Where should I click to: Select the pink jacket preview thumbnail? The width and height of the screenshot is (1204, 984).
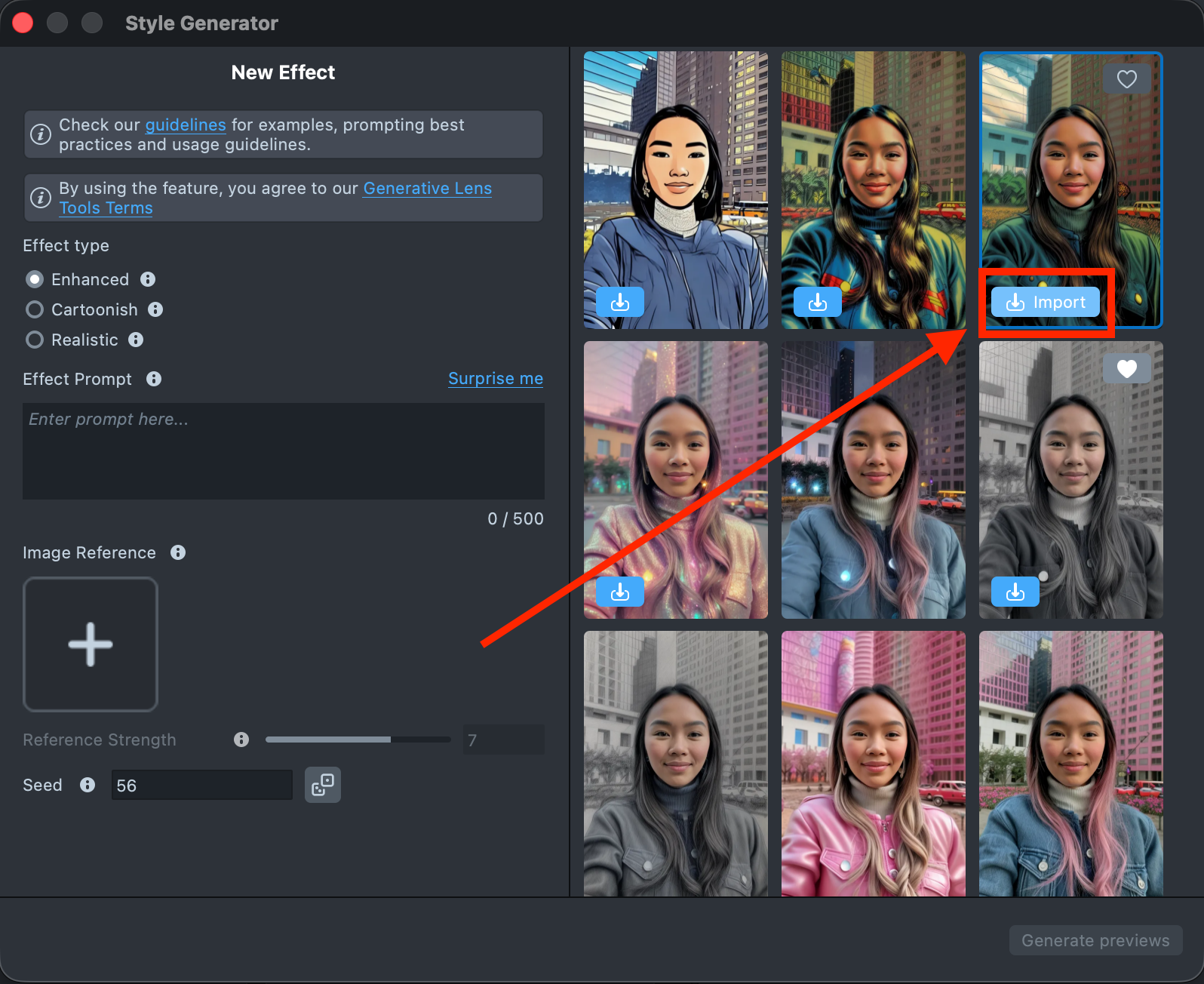click(x=873, y=762)
